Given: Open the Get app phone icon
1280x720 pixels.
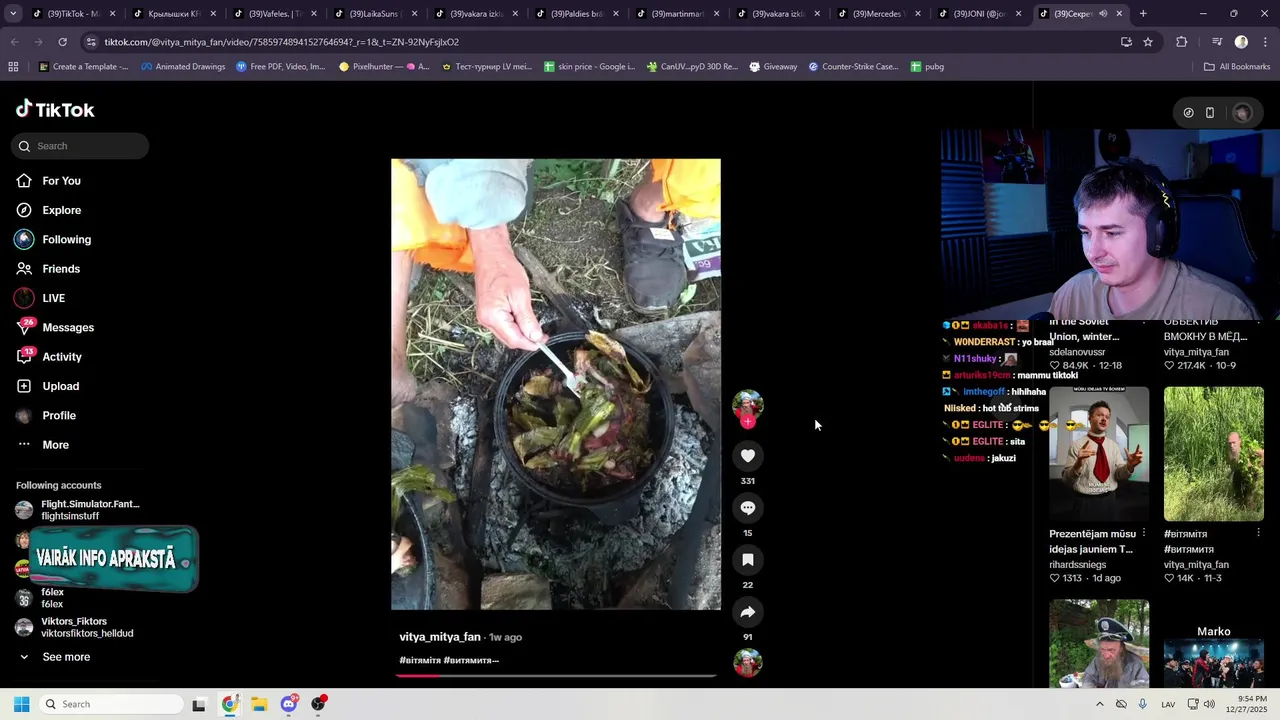Looking at the screenshot, I should pyautogui.click(x=1209, y=113).
